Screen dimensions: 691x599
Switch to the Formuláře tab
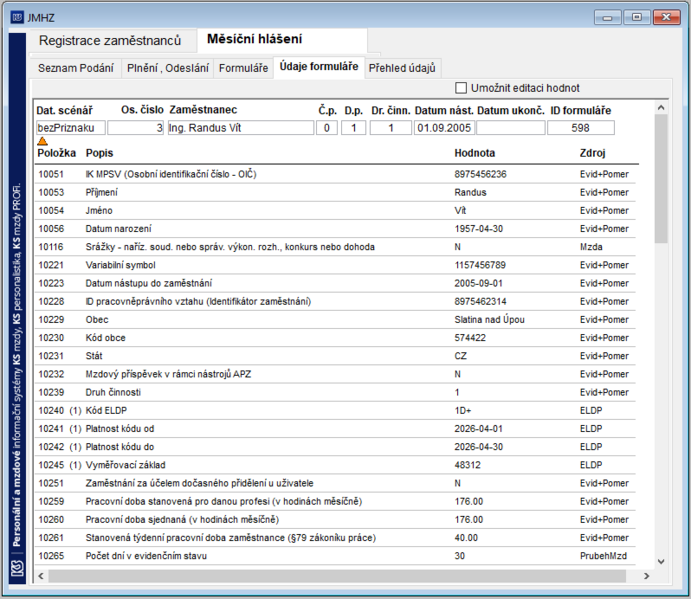point(244,68)
